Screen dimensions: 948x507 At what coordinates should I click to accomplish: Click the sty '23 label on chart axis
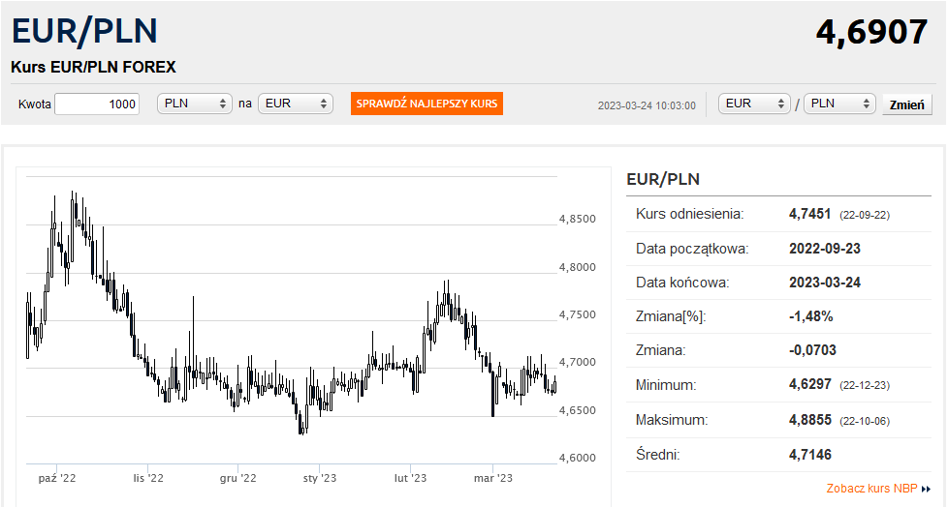(319, 478)
